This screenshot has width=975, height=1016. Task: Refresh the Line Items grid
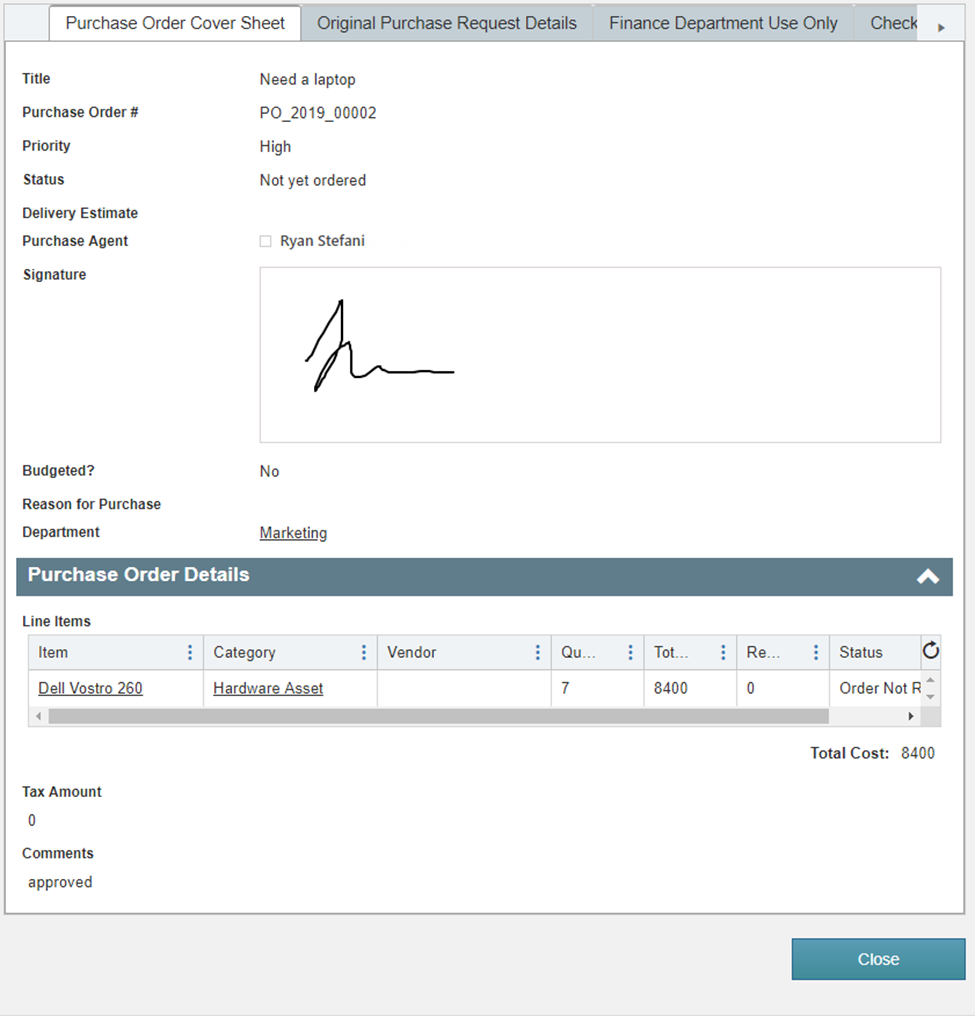(930, 651)
